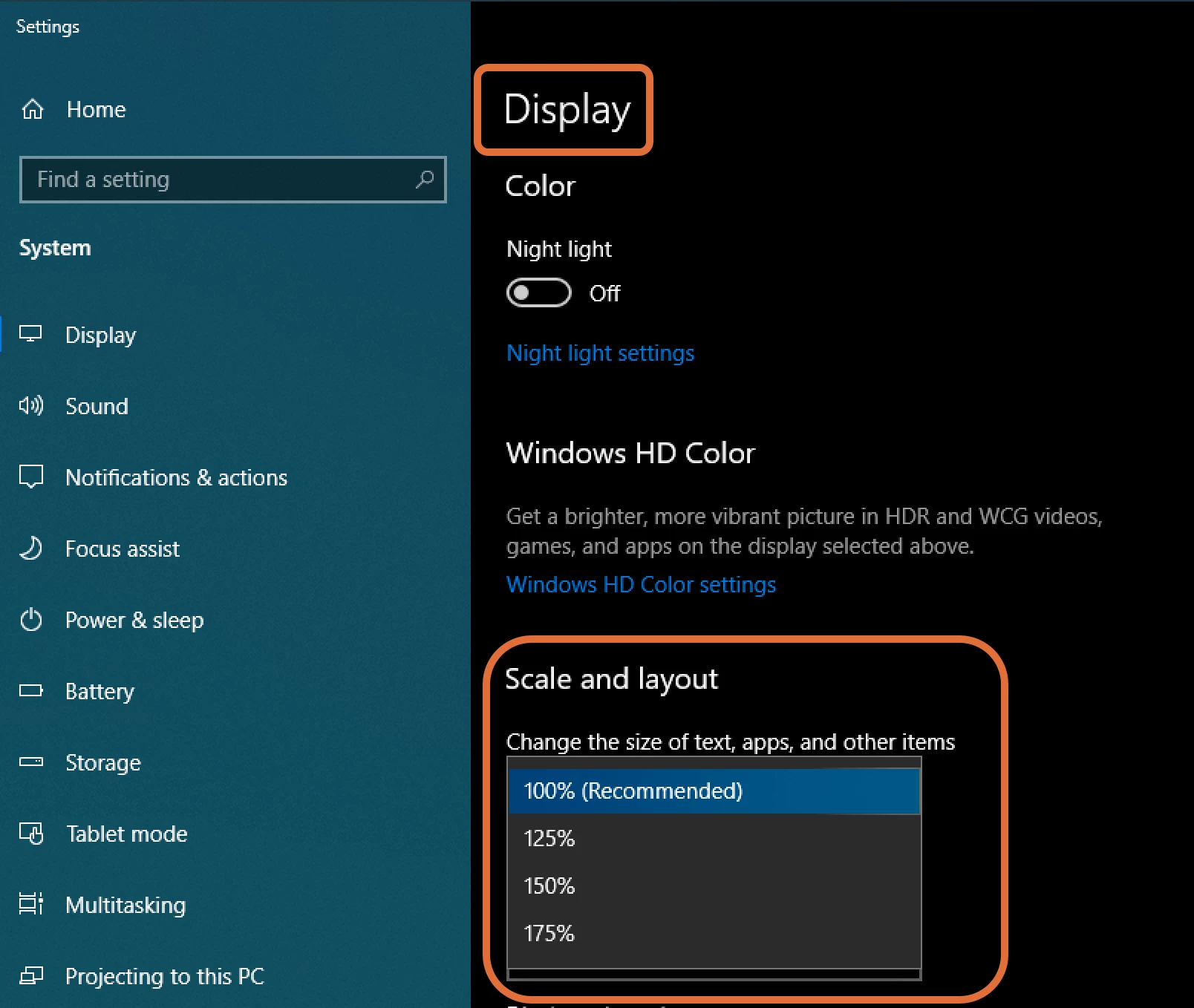
Task: Open Storage settings
Action: pos(103,762)
